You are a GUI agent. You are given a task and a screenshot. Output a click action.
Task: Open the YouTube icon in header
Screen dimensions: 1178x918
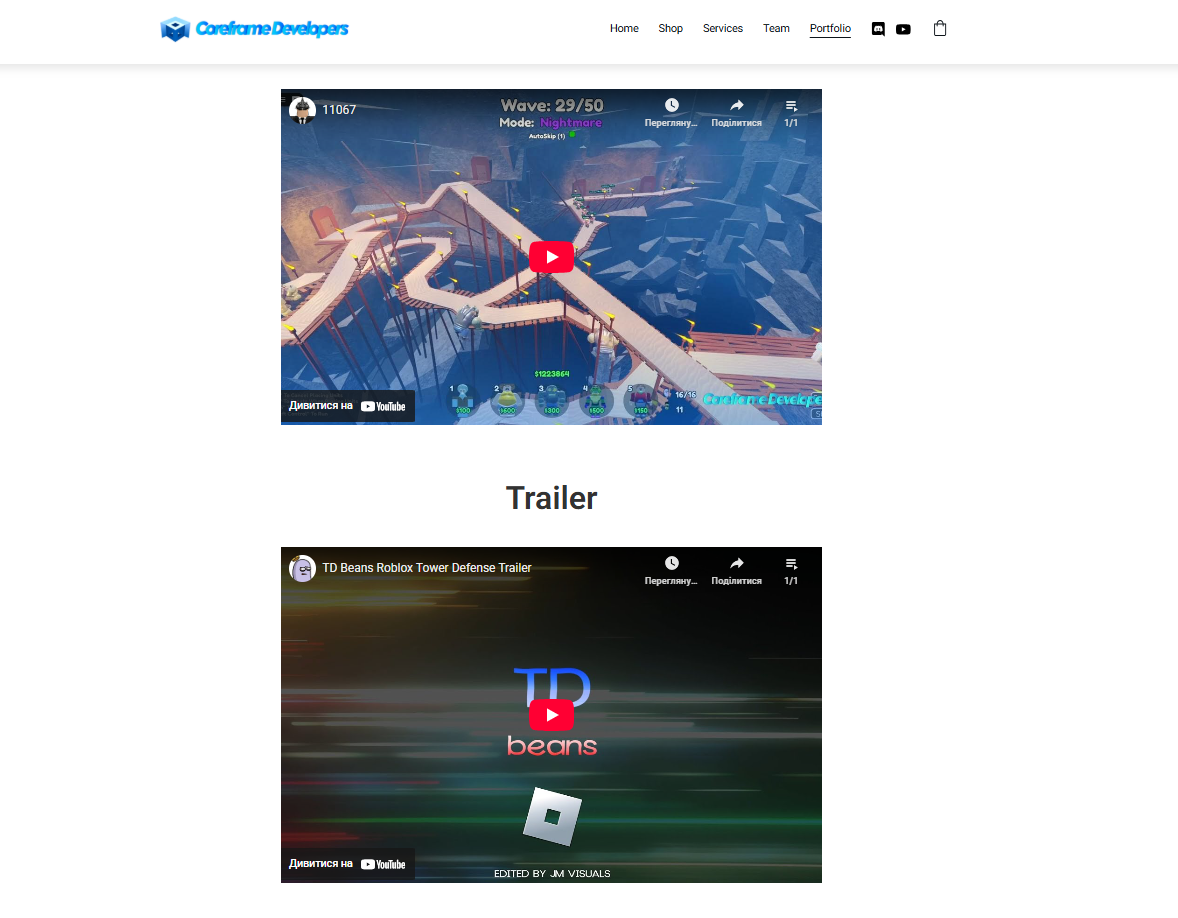coord(903,29)
